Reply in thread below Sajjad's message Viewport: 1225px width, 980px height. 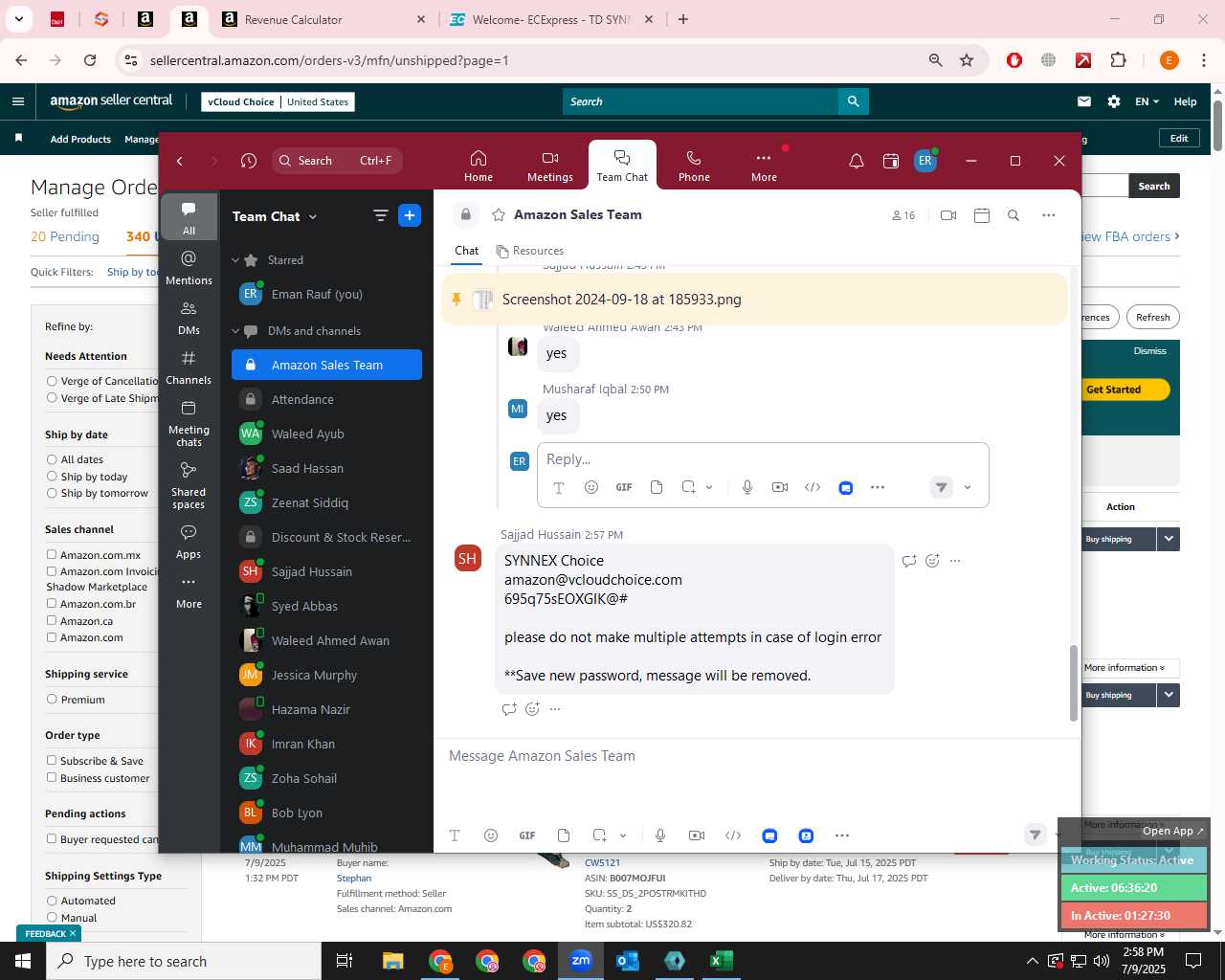click(509, 709)
